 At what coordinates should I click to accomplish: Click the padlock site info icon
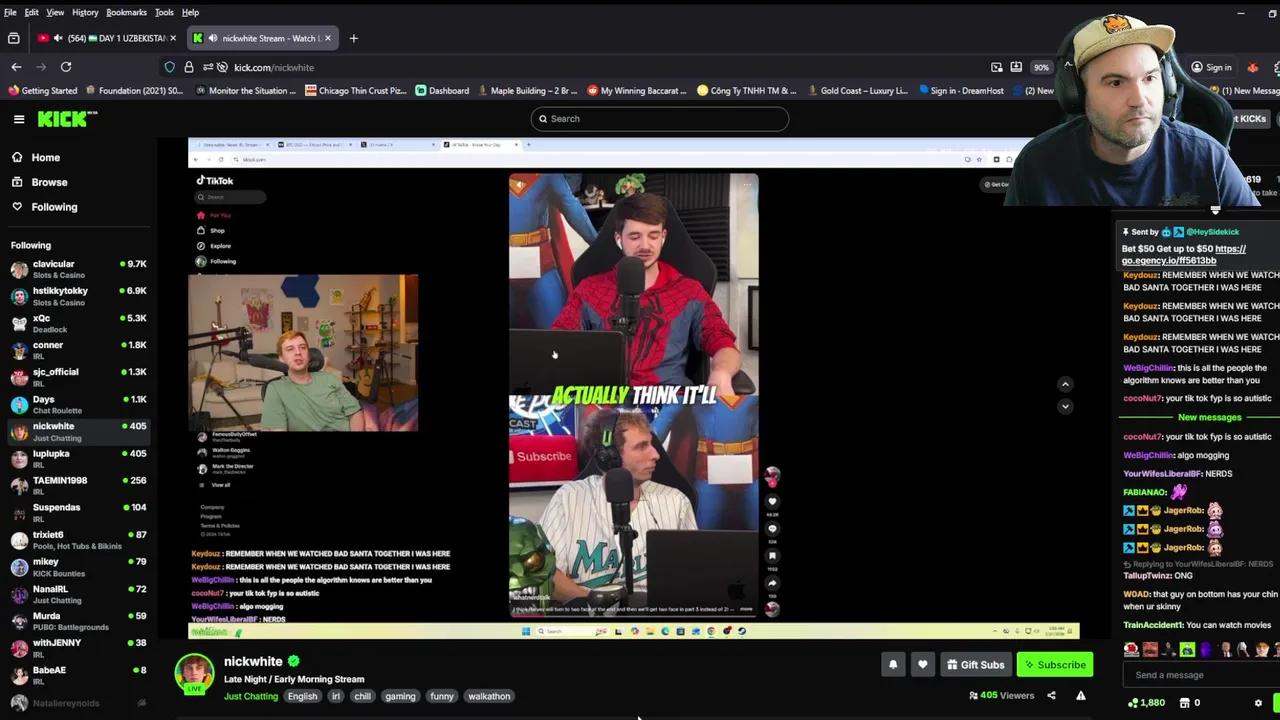coord(188,67)
